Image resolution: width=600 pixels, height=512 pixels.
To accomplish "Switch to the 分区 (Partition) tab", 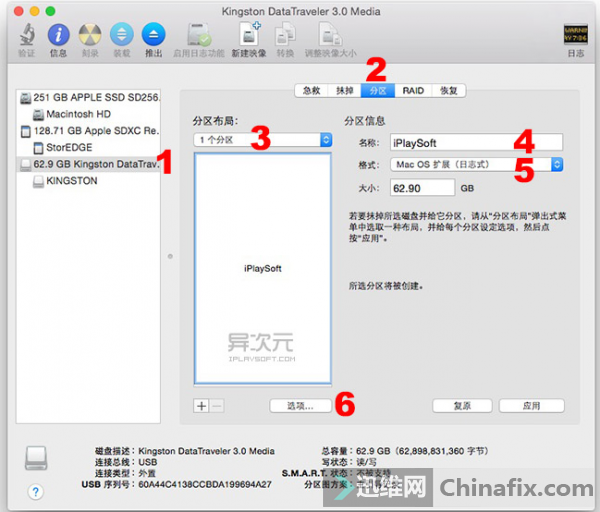I will click(378, 91).
